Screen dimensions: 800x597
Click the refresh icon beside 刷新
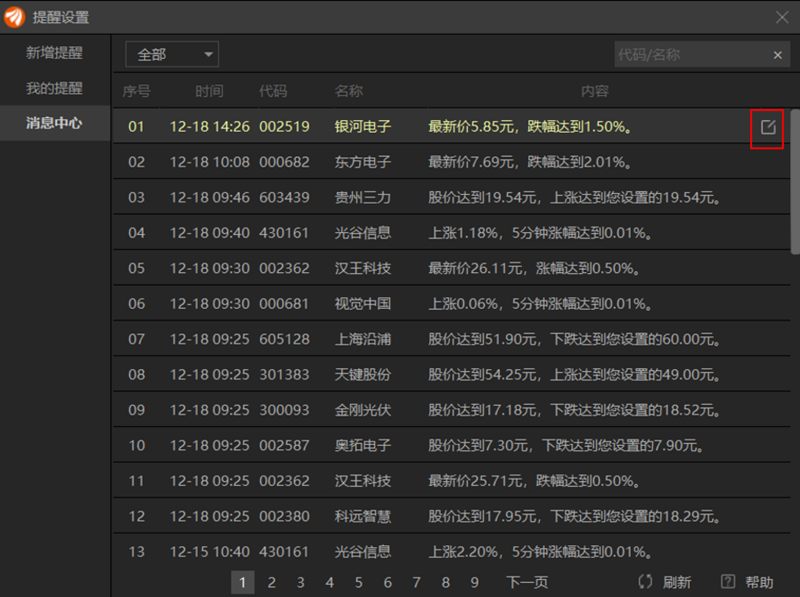[x=645, y=582]
